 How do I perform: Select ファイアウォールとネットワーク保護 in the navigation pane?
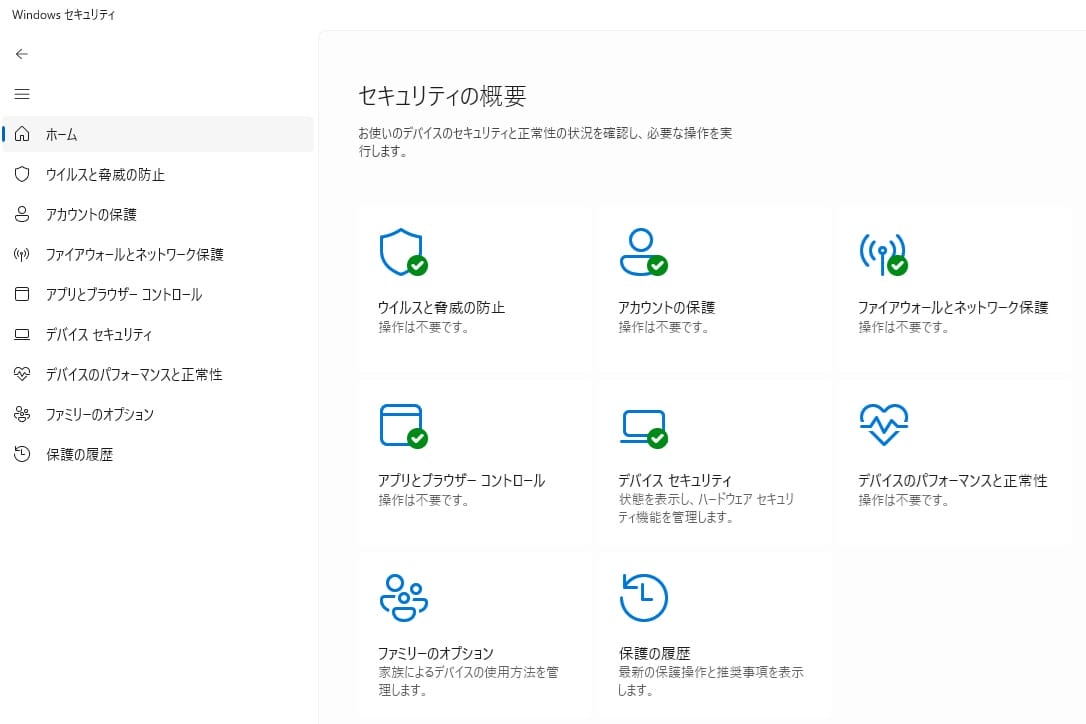pos(158,254)
